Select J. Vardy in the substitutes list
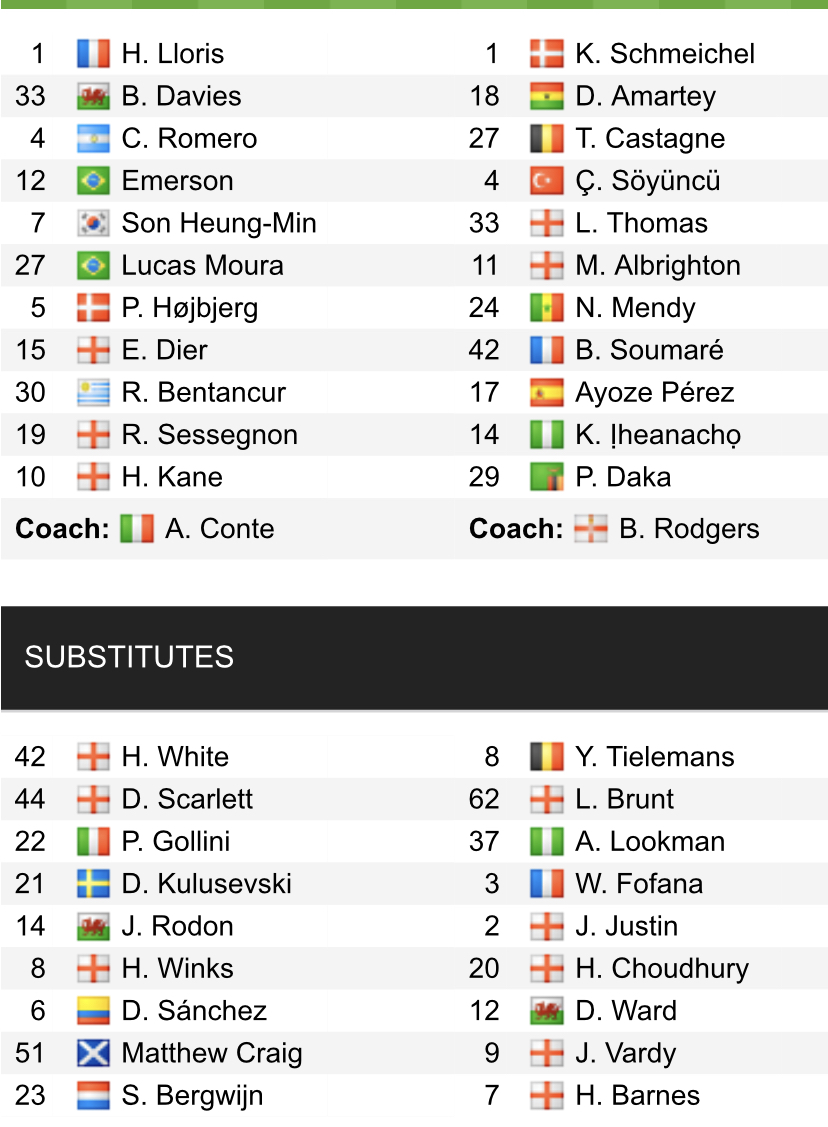828x1127 pixels. point(626,1053)
